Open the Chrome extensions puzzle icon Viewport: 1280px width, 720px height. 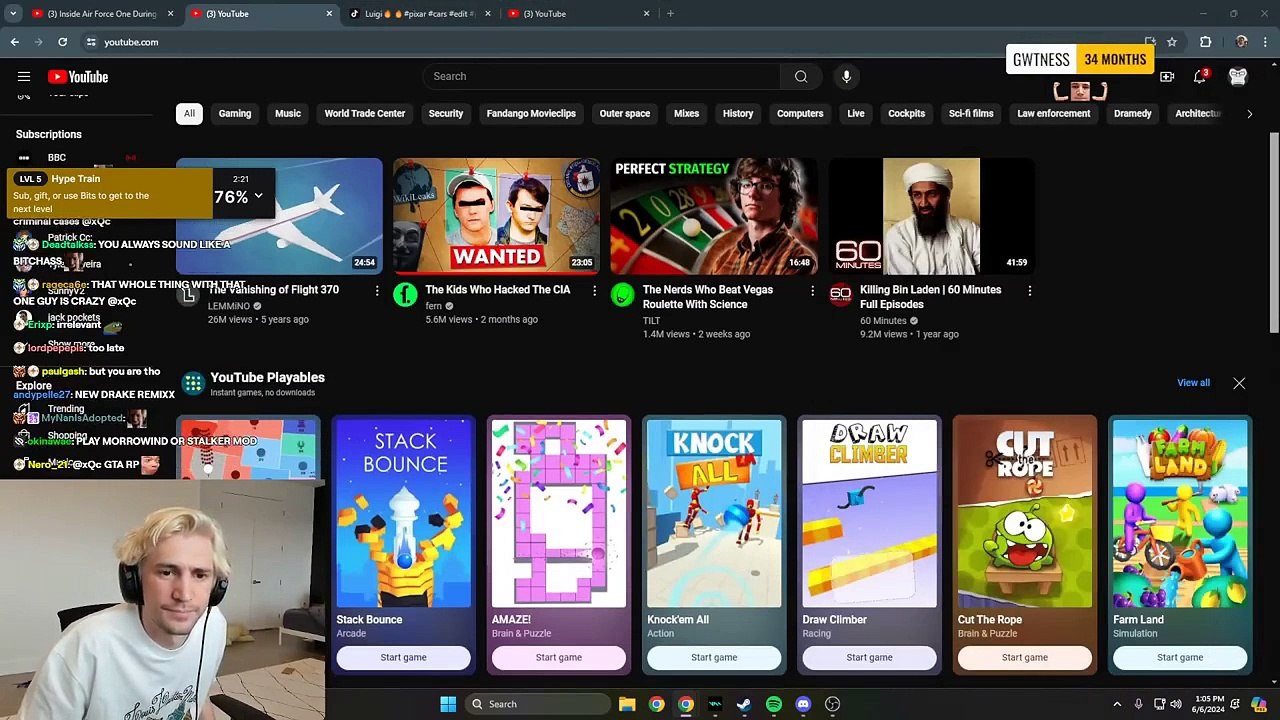pyautogui.click(x=1205, y=42)
